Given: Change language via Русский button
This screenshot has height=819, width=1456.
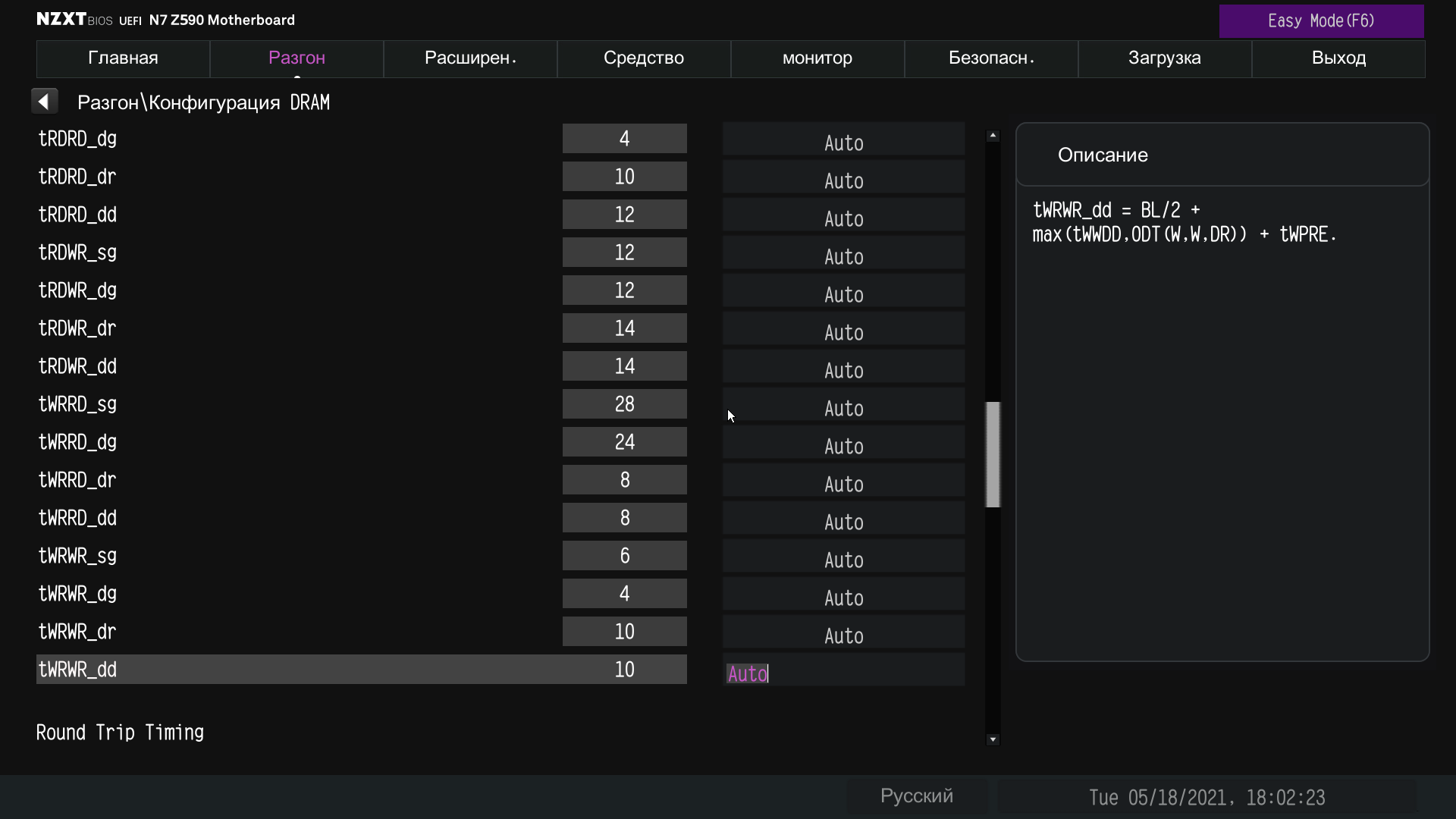Looking at the screenshot, I should [x=916, y=796].
